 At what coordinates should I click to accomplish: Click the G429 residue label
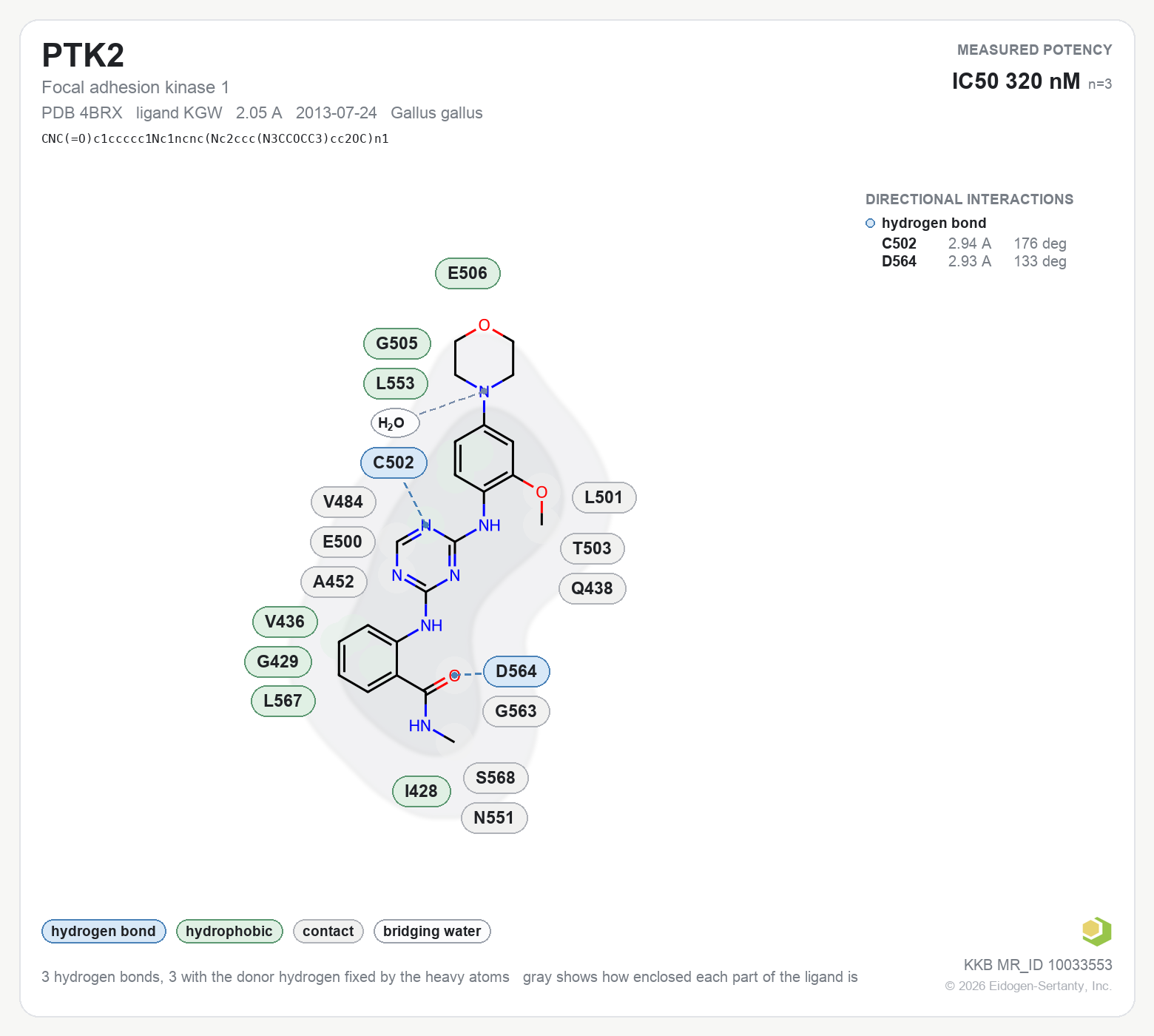point(278,662)
